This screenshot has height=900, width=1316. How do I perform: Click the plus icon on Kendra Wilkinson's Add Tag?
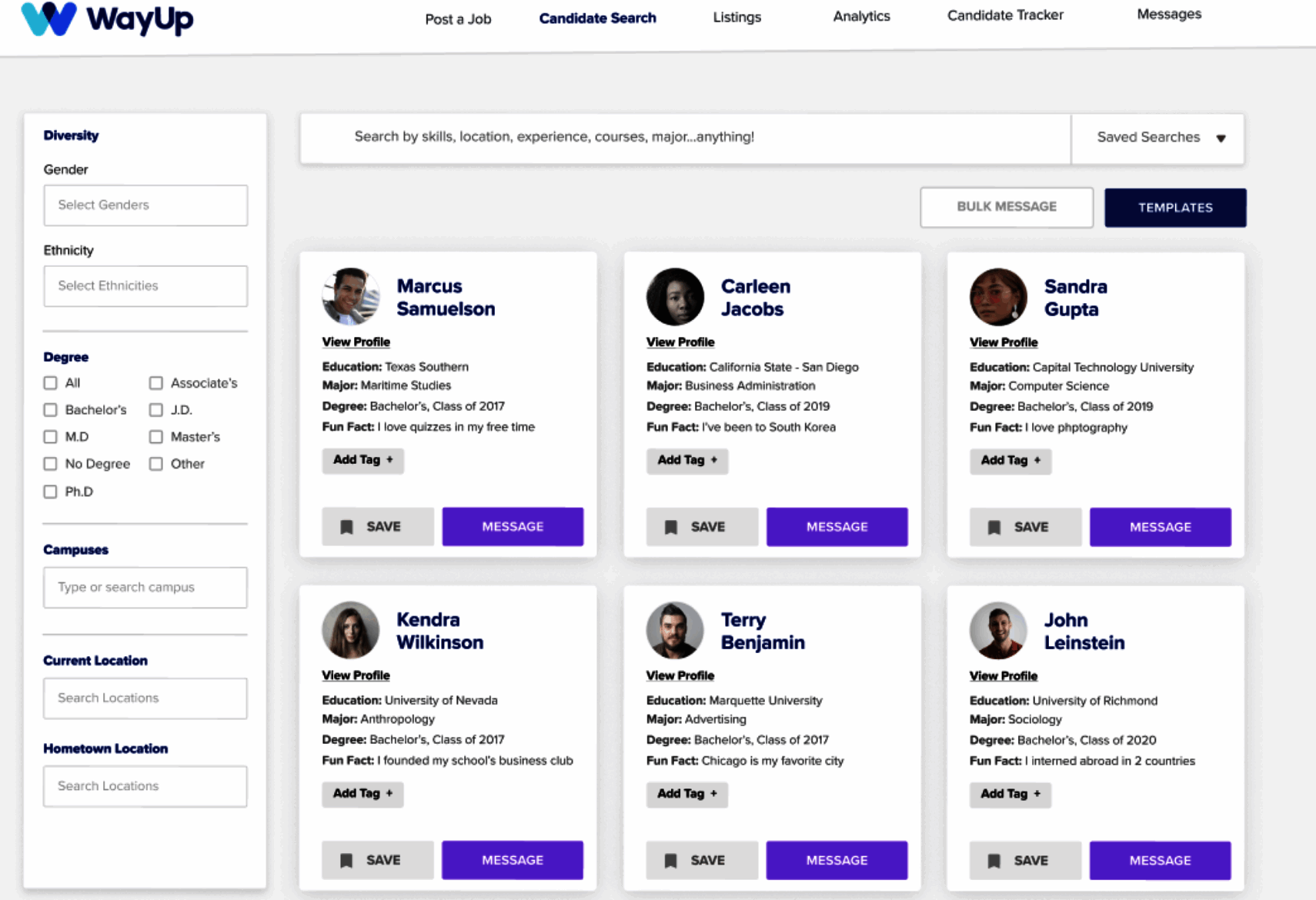tap(390, 795)
